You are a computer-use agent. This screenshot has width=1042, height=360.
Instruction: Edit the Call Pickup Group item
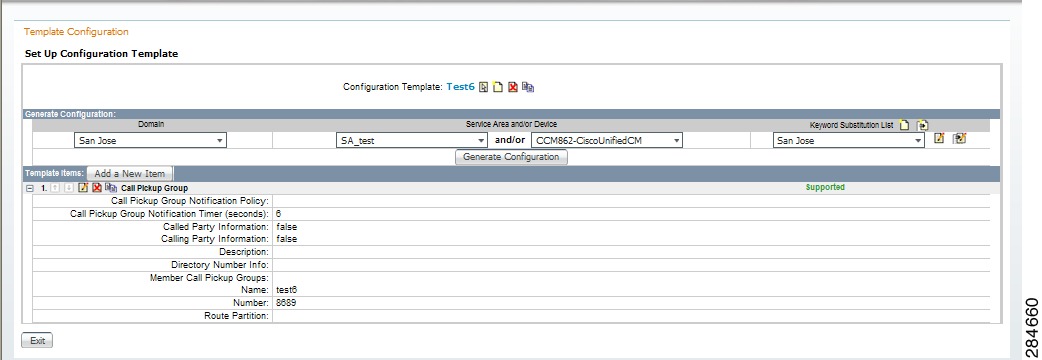pyautogui.click(x=83, y=188)
